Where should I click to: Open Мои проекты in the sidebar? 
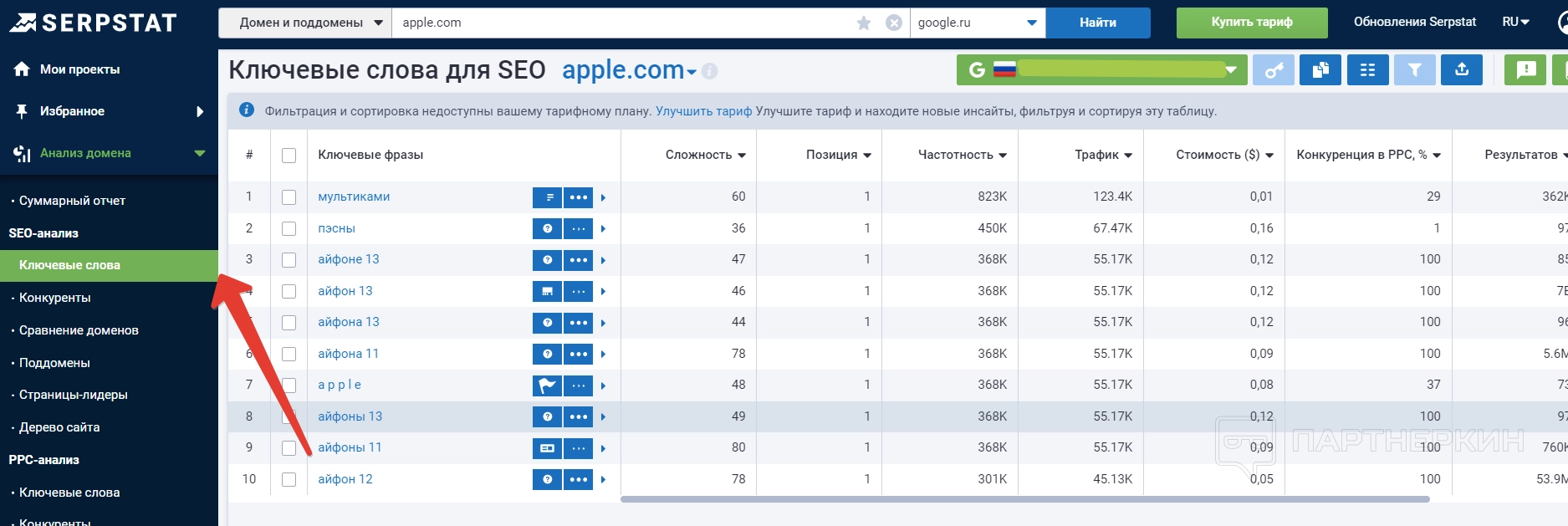(x=79, y=69)
